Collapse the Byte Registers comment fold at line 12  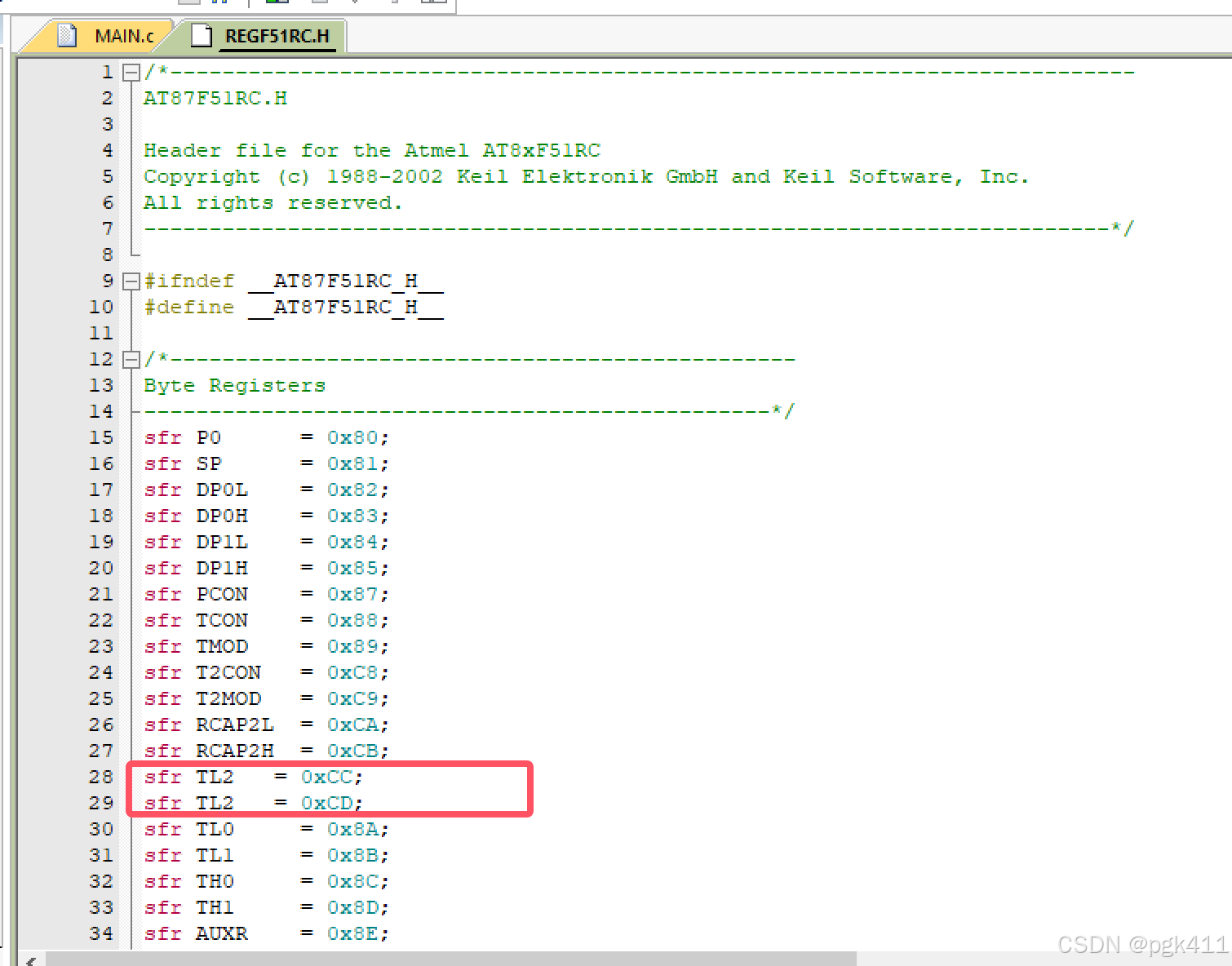(131, 359)
